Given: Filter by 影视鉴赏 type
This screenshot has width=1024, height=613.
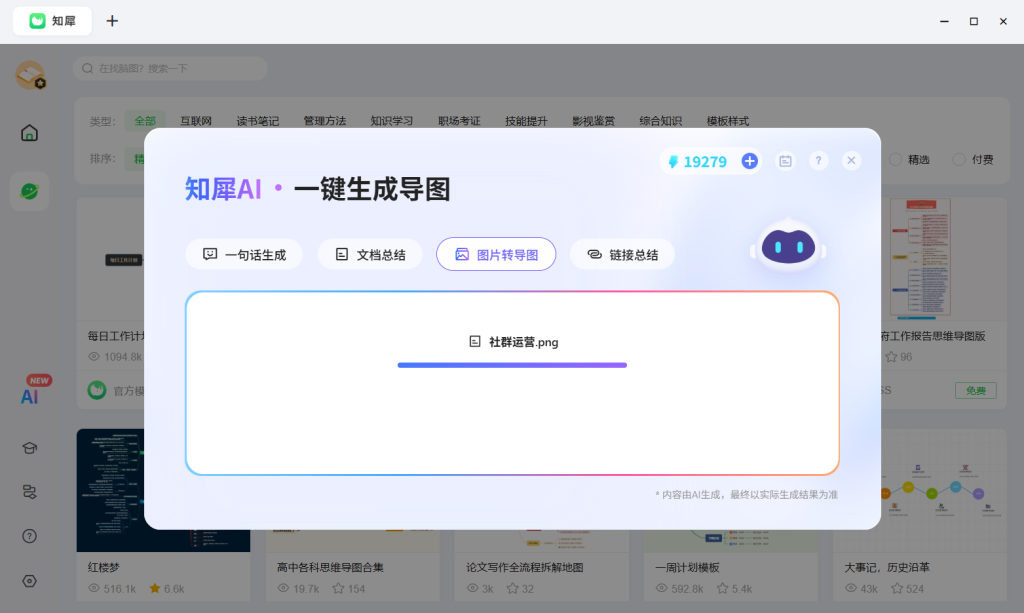Looking at the screenshot, I should (594, 121).
